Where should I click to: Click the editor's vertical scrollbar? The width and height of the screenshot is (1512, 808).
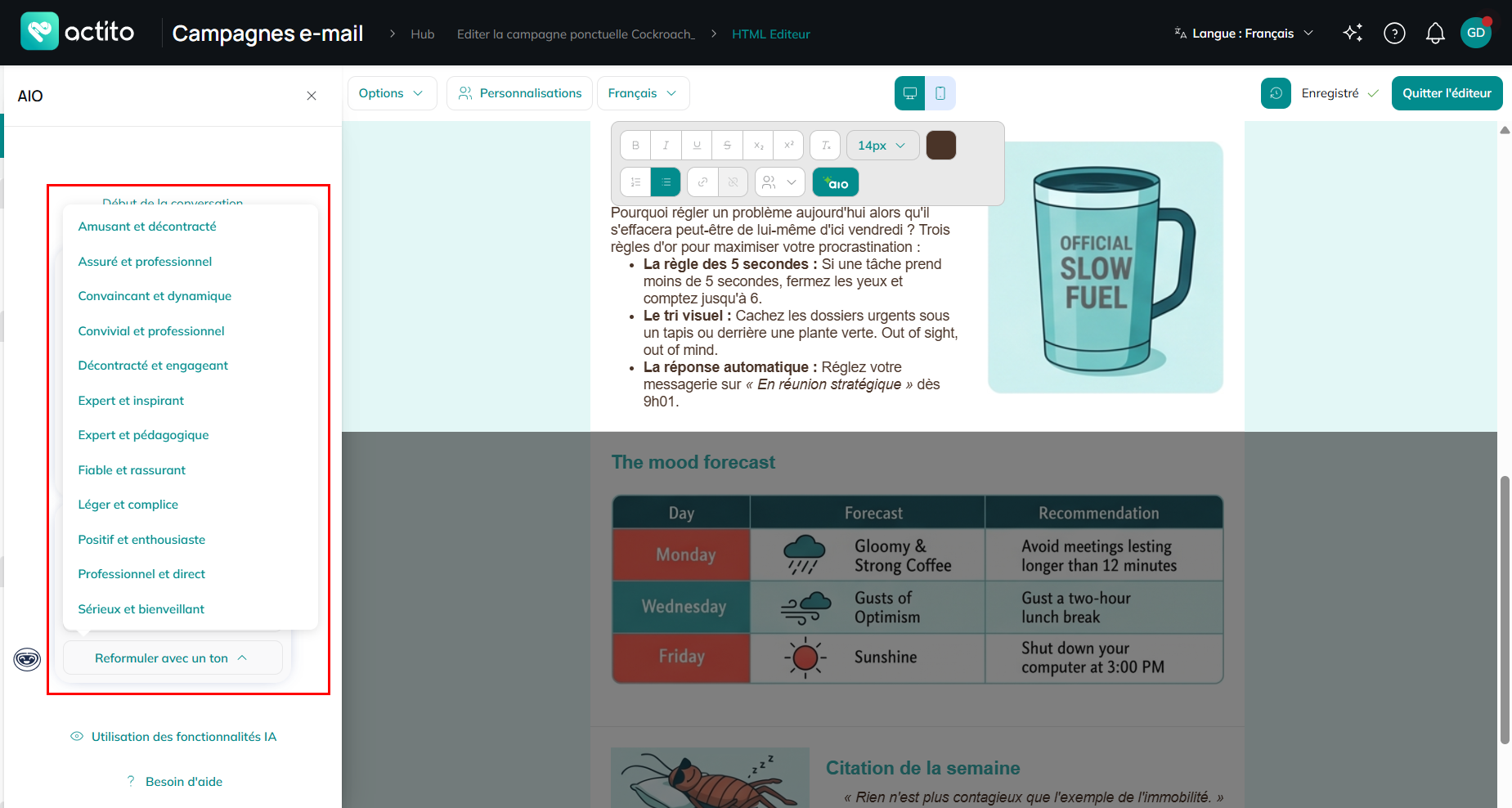tap(1505, 609)
